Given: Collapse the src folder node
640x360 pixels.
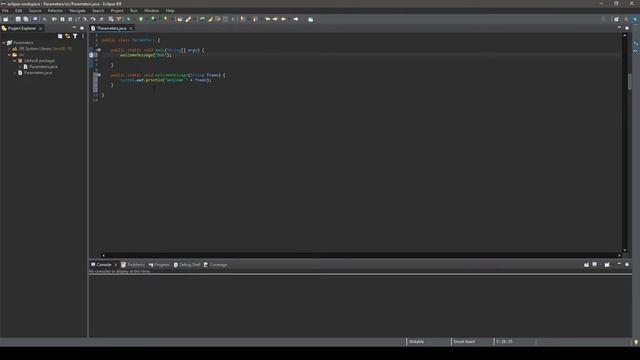Looking at the screenshot, I should coord(9,55).
